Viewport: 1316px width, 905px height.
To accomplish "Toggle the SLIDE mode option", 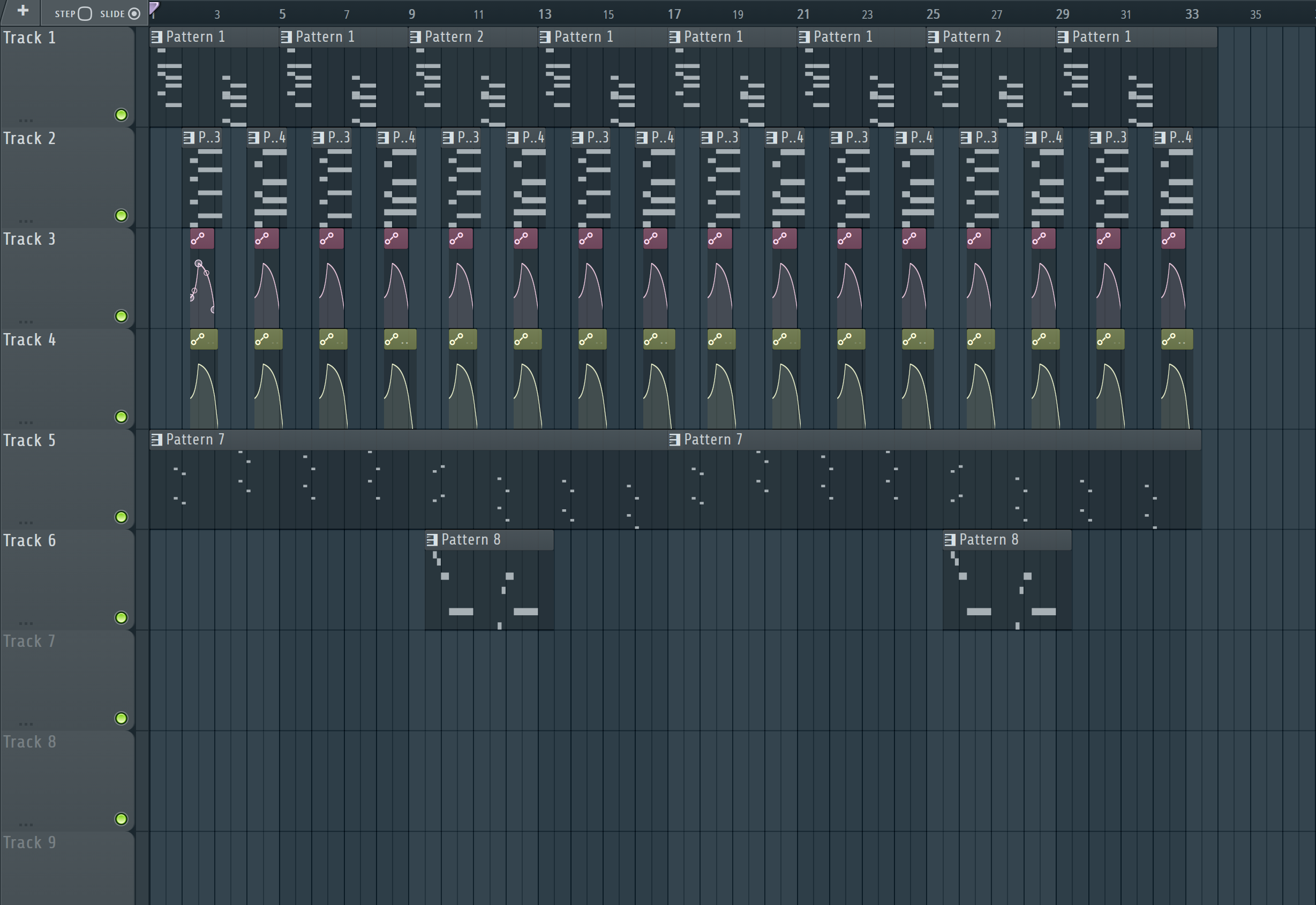I will point(134,13).
